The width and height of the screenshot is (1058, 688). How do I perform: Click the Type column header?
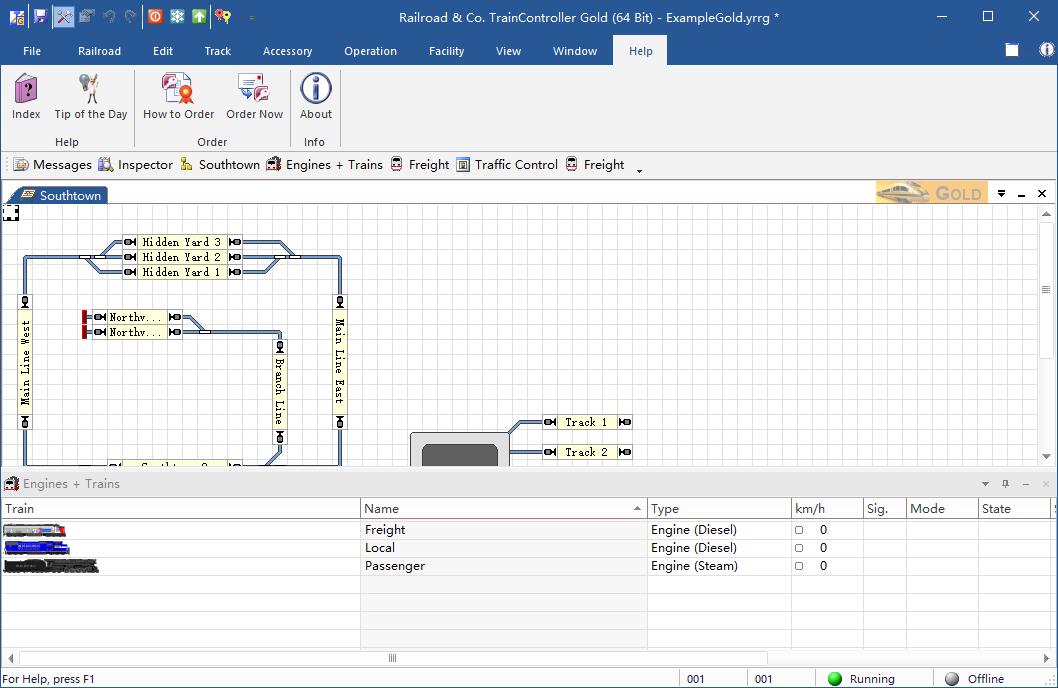pyautogui.click(x=719, y=509)
